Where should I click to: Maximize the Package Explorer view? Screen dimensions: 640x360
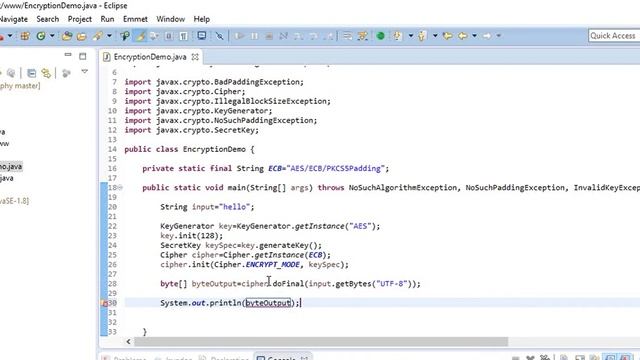(83, 56)
